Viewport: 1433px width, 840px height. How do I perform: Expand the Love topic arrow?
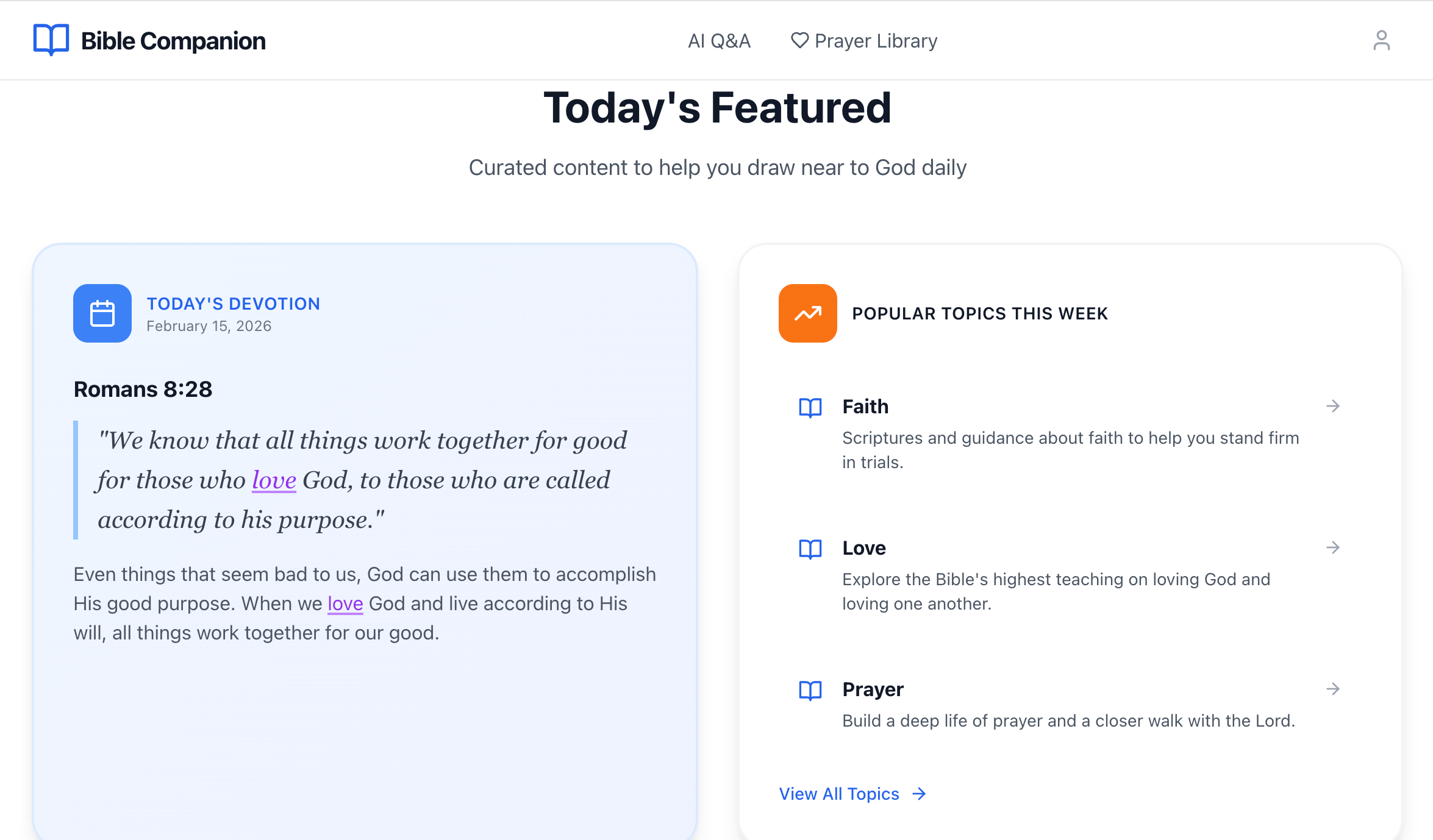pyautogui.click(x=1333, y=547)
